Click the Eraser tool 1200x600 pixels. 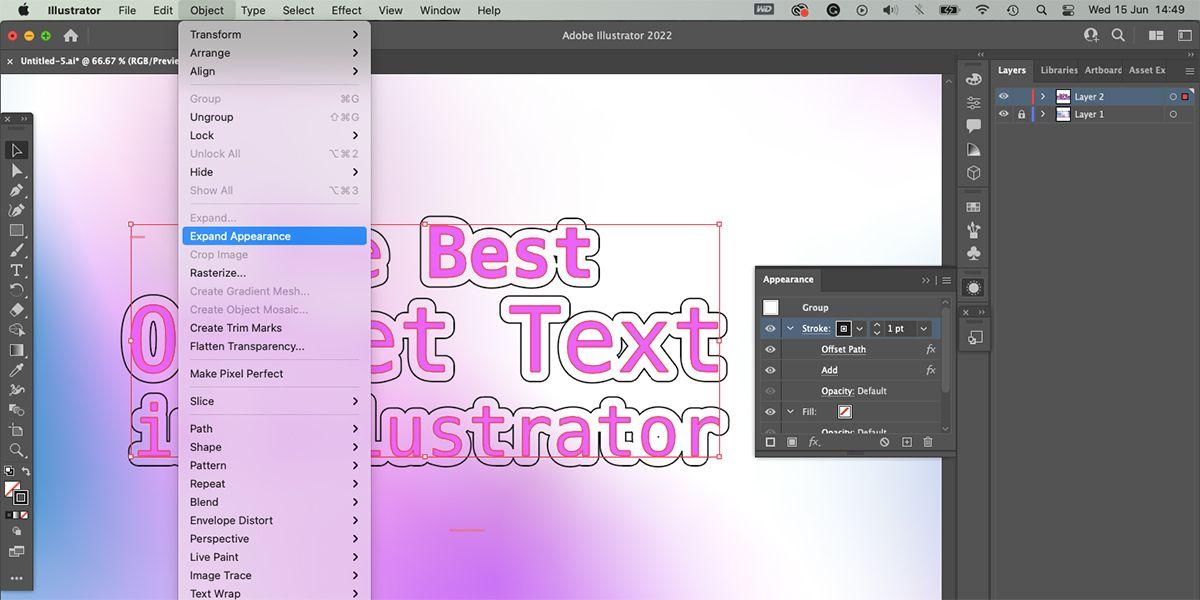pos(17,310)
